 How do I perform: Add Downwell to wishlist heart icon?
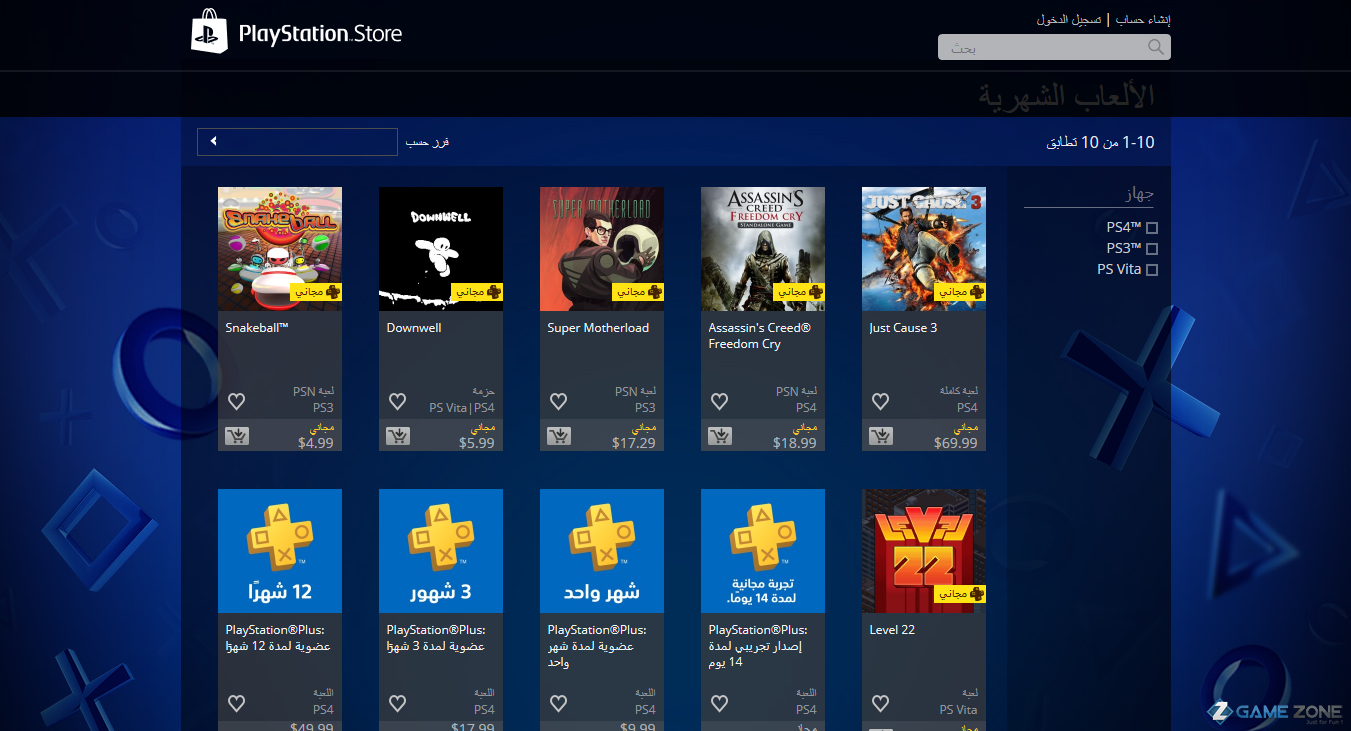coord(397,402)
